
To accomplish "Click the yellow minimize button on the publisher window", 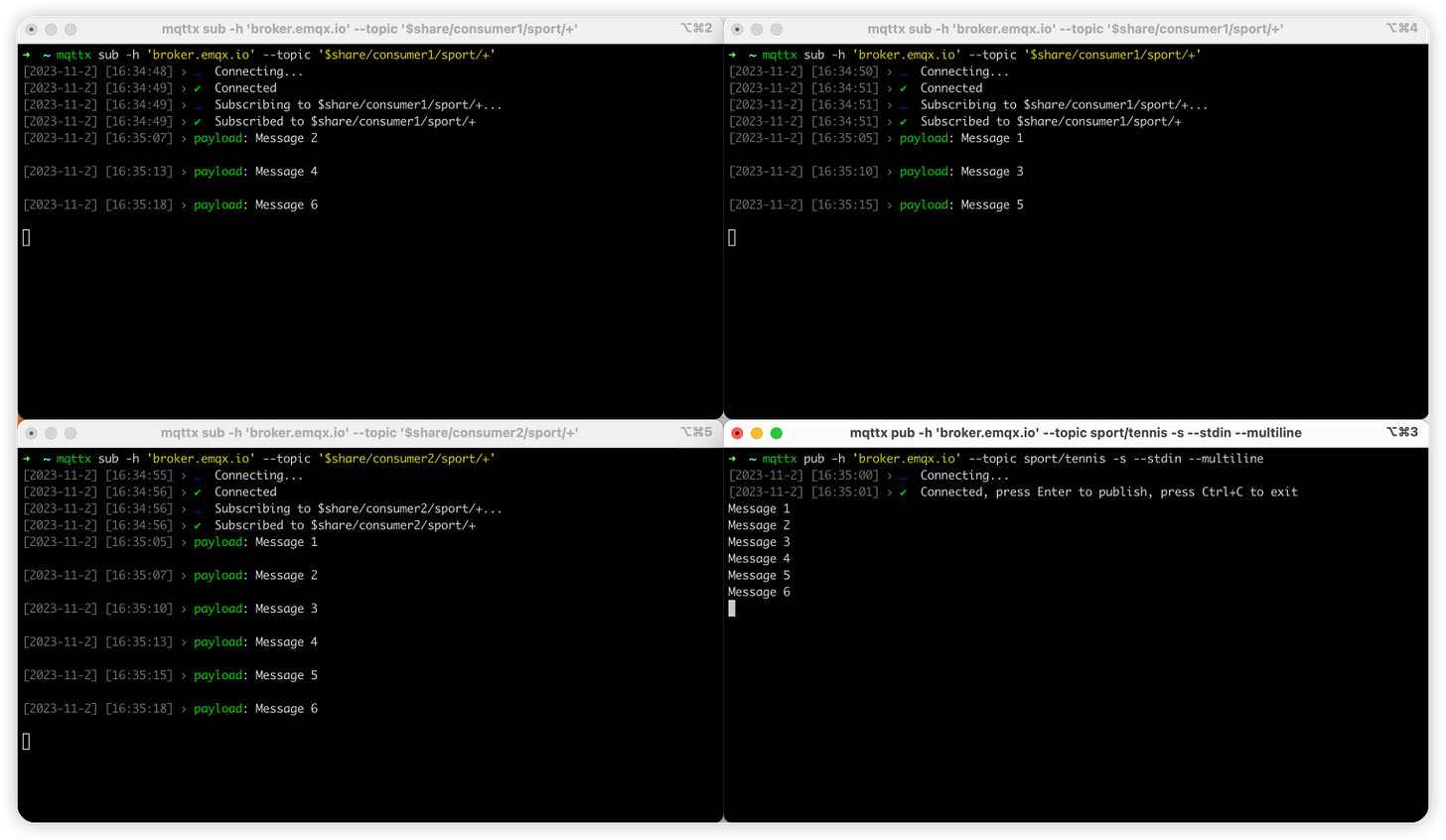I will (756, 433).
